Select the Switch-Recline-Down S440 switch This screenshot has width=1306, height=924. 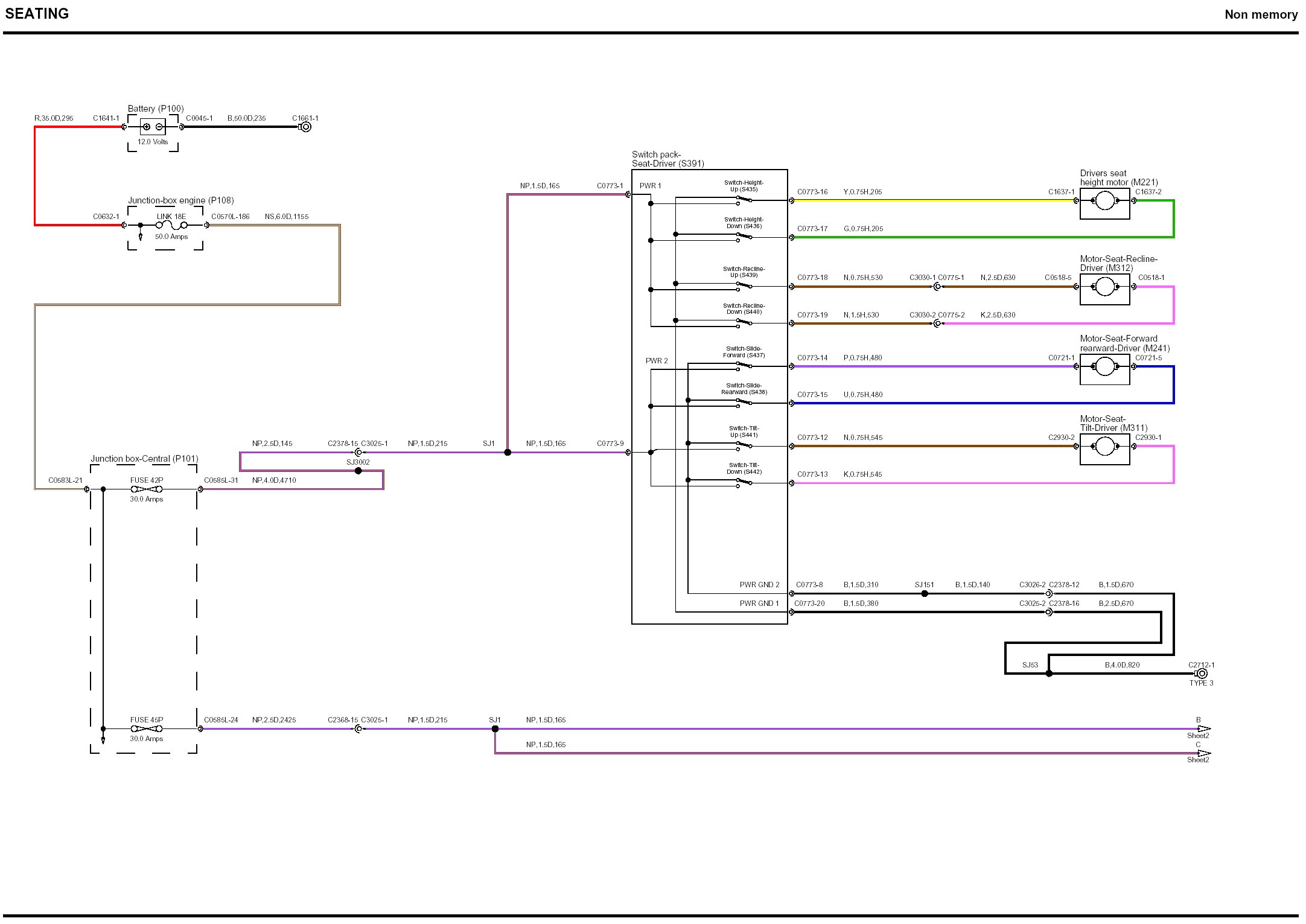(744, 323)
